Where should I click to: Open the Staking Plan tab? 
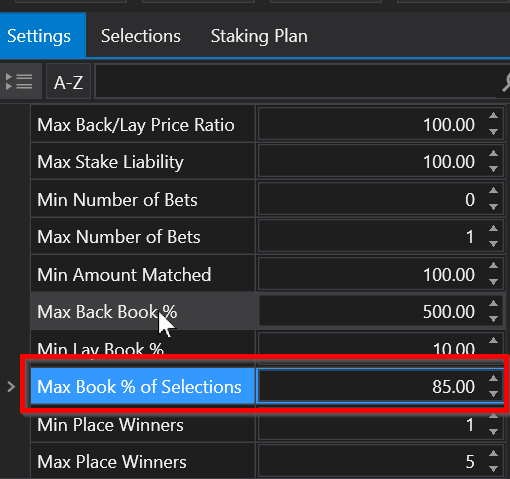click(259, 36)
